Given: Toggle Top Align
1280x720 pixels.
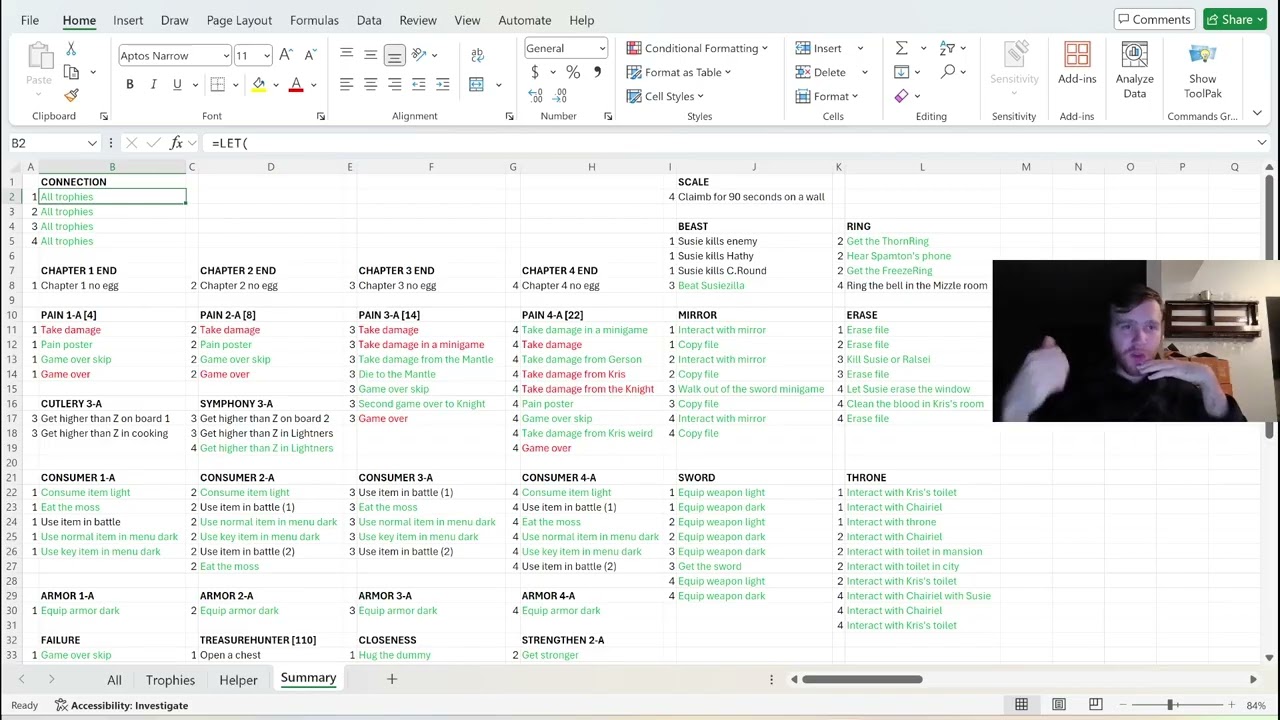Looking at the screenshot, I should tap(346, 55).
